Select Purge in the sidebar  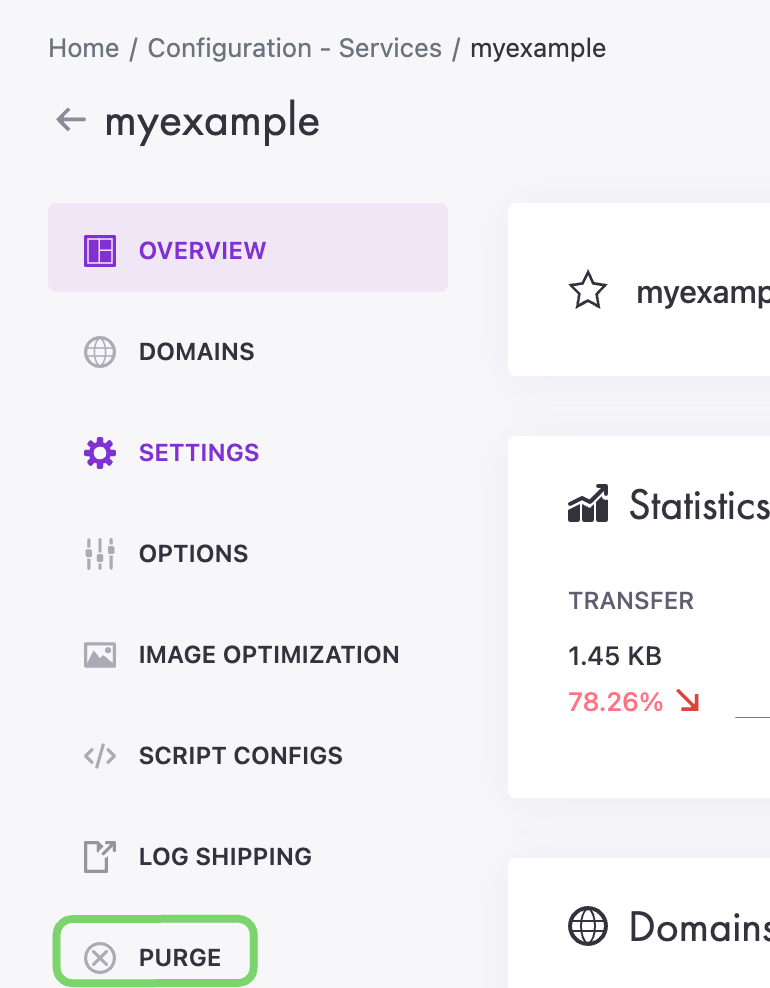coord(180,958)
